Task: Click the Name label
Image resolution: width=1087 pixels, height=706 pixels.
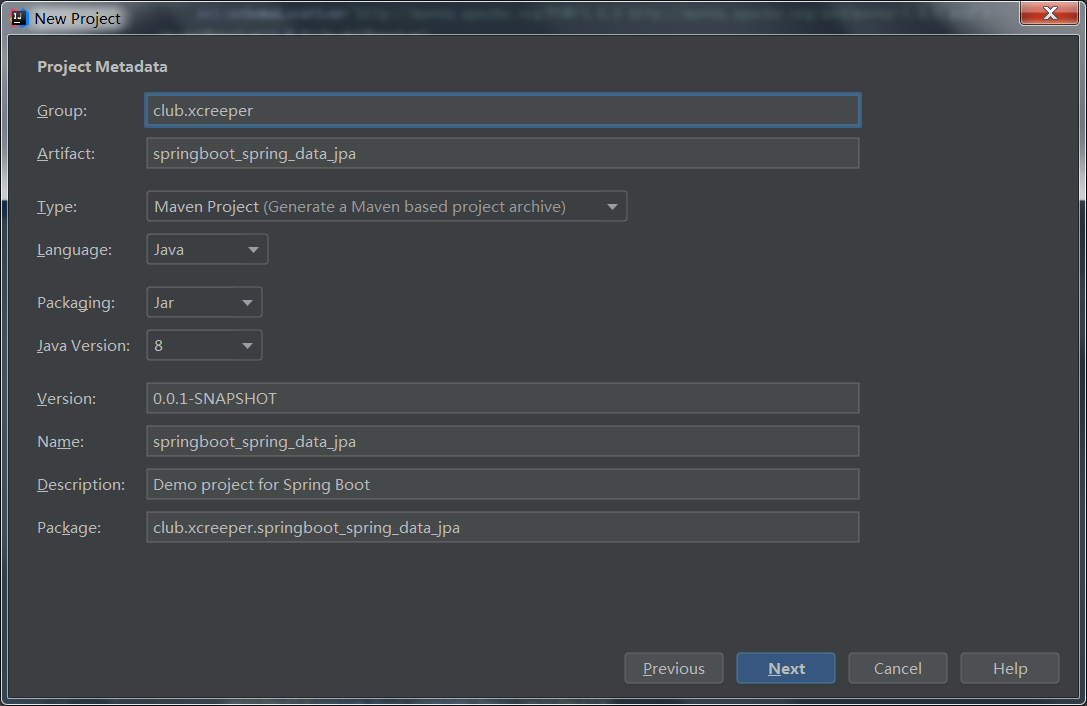Action: point(60,442)
